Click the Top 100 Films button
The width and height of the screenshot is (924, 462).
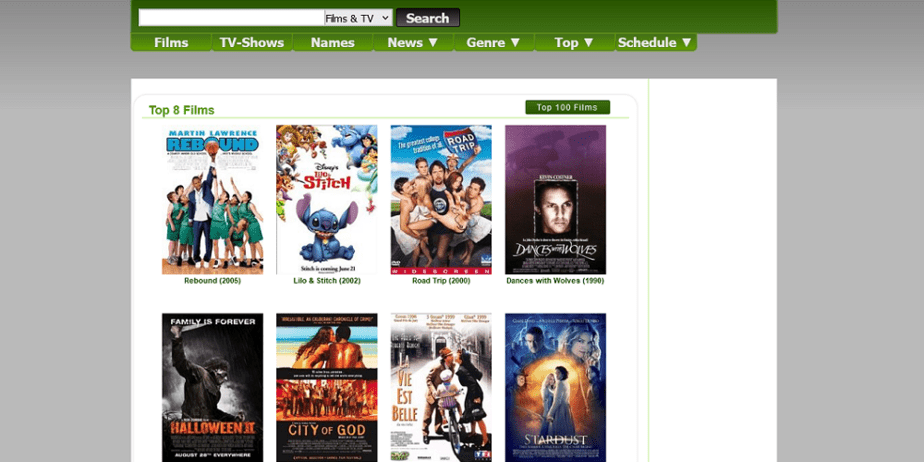[x=567, y=107]
